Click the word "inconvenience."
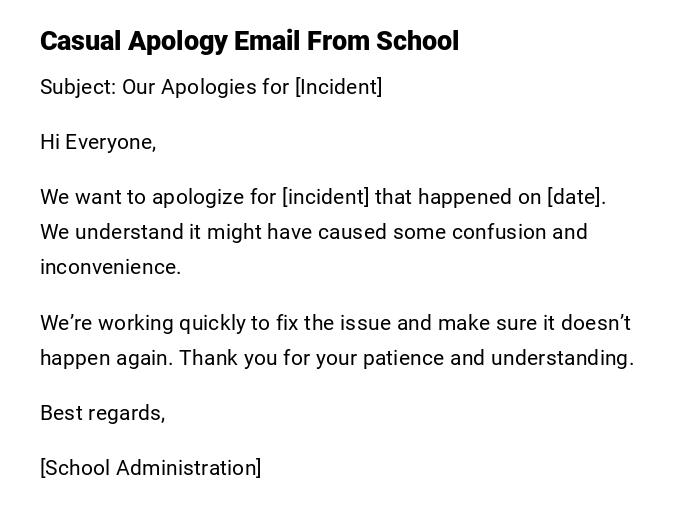Viewport: 700px width, 530px height. [110, 267]
